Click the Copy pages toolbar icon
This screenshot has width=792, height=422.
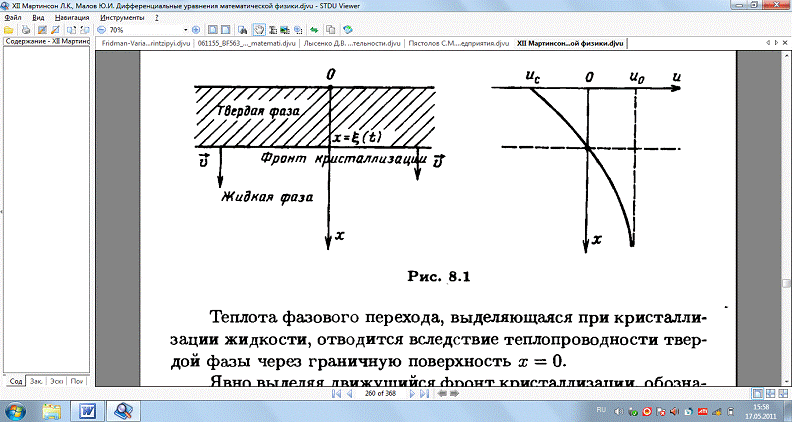click(x=331, y=30)
